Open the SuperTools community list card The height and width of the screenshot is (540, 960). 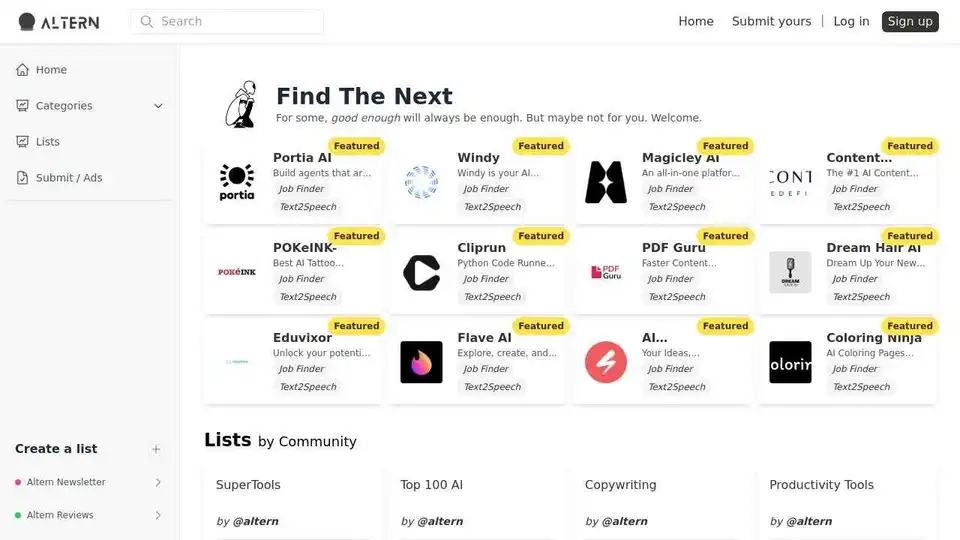pyautogui.click(x=292, y=502)
